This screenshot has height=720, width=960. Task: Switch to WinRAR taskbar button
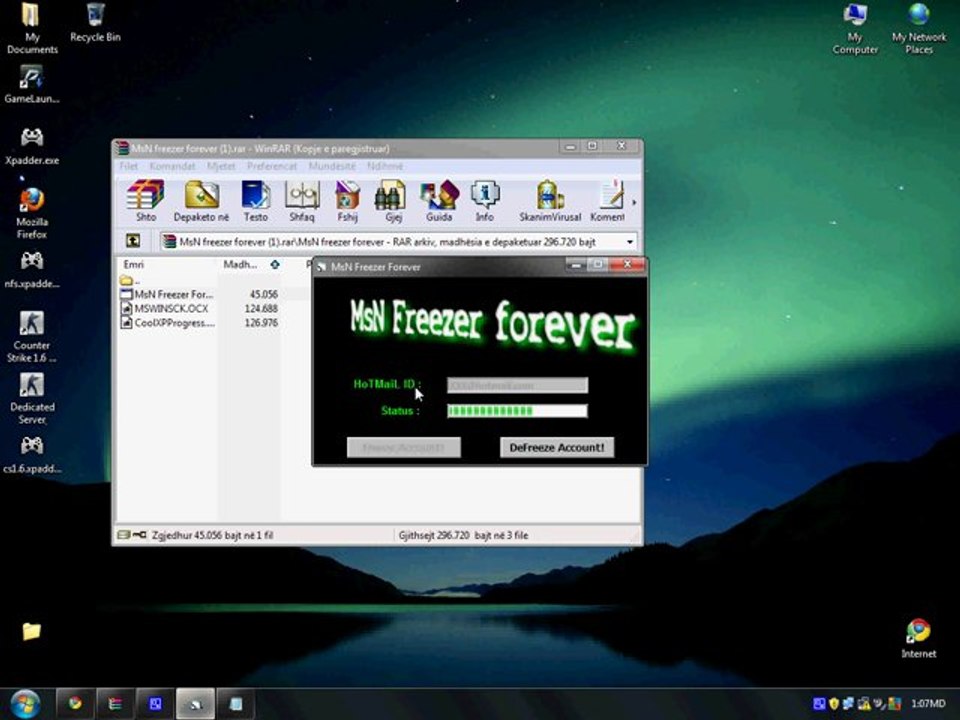coord(115,703)
